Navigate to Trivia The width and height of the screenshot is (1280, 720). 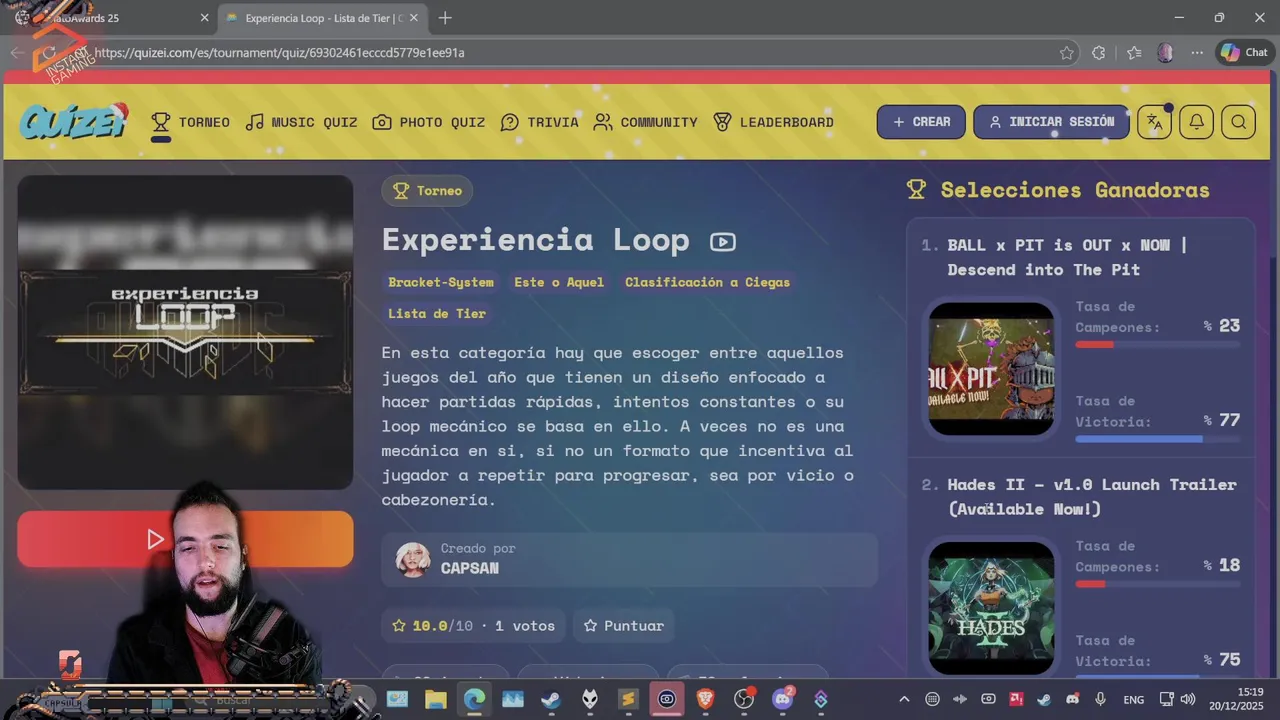click(x=539, y=122)
